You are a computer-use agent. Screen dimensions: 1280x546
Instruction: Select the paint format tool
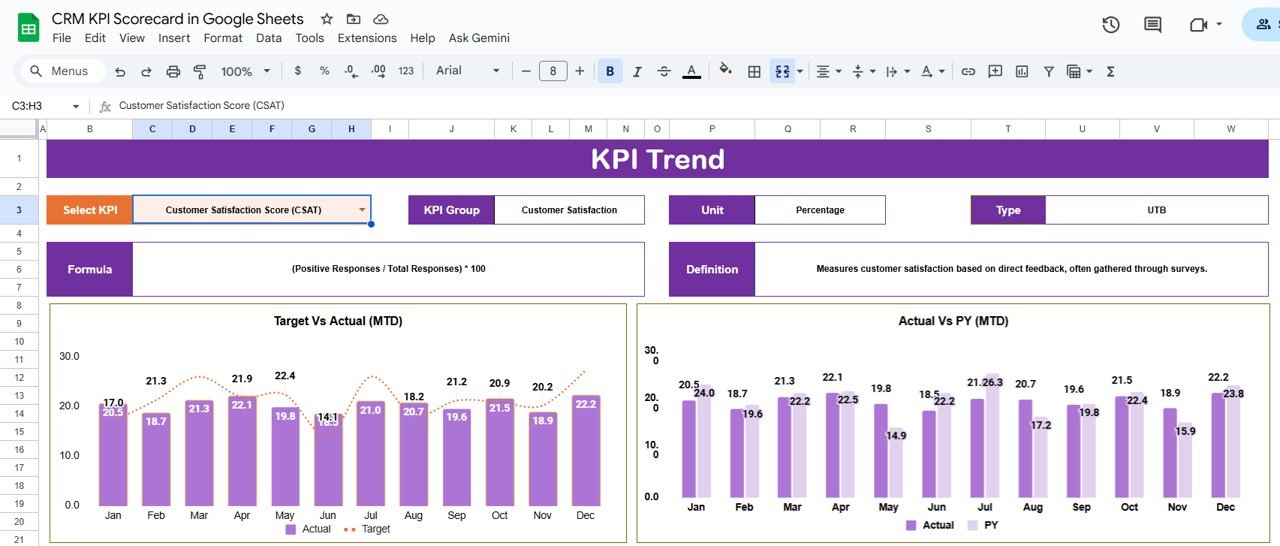tap(199, 71)
